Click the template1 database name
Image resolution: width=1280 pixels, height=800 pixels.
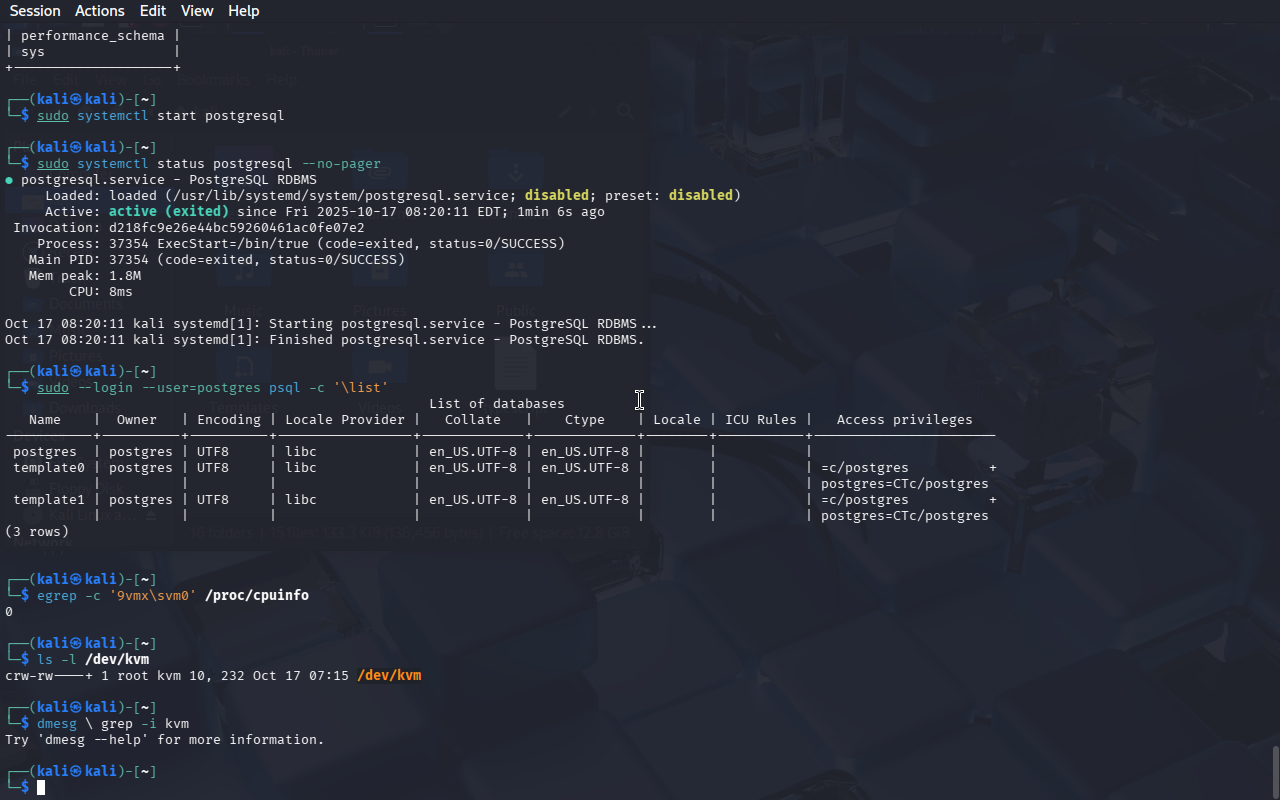click(x=49, y=500)
